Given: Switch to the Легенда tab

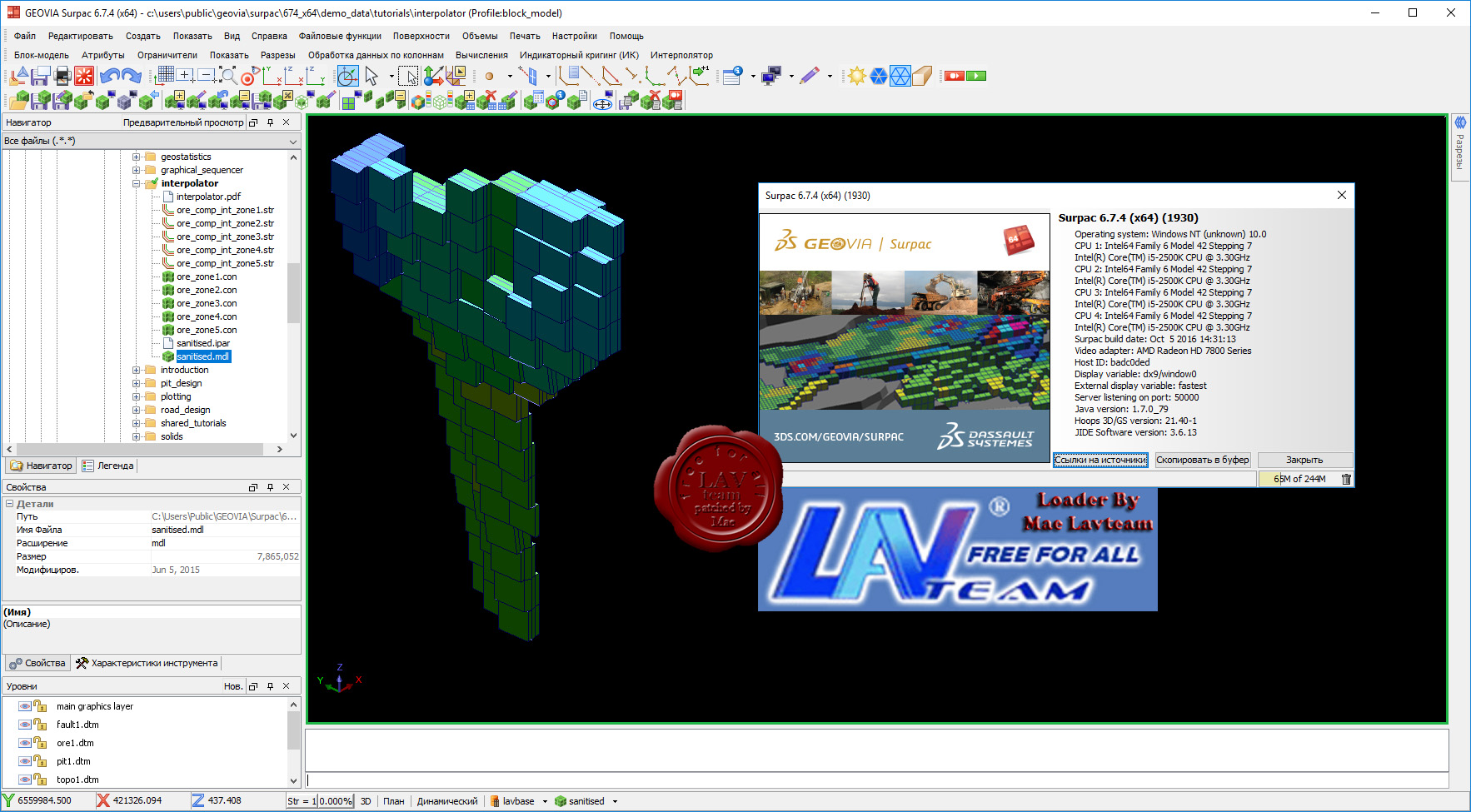Looking at the screenshot, I should (108, 466).
